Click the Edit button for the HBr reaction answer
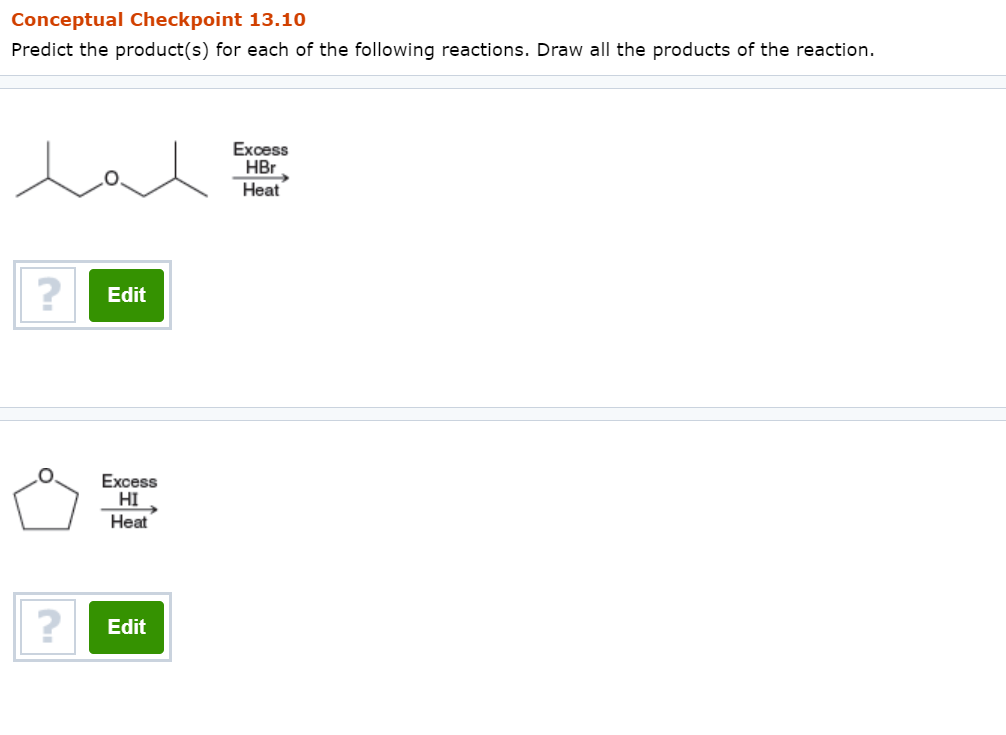The image size is (1006, 735). point(126,294)
